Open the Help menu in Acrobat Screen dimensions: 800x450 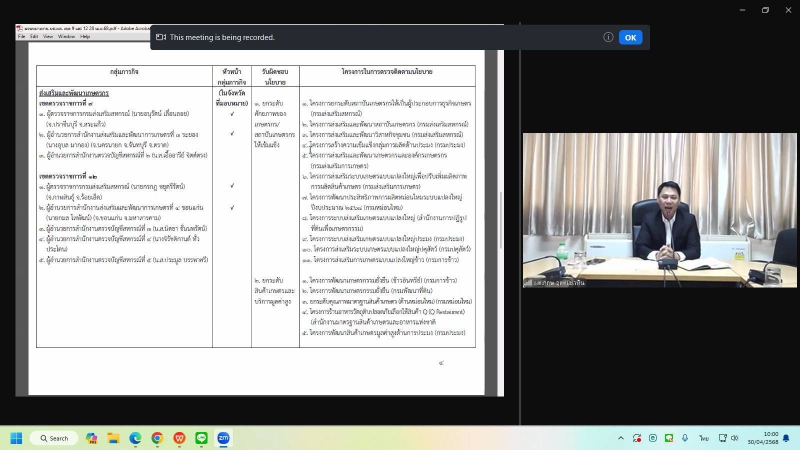pos(85,36)
